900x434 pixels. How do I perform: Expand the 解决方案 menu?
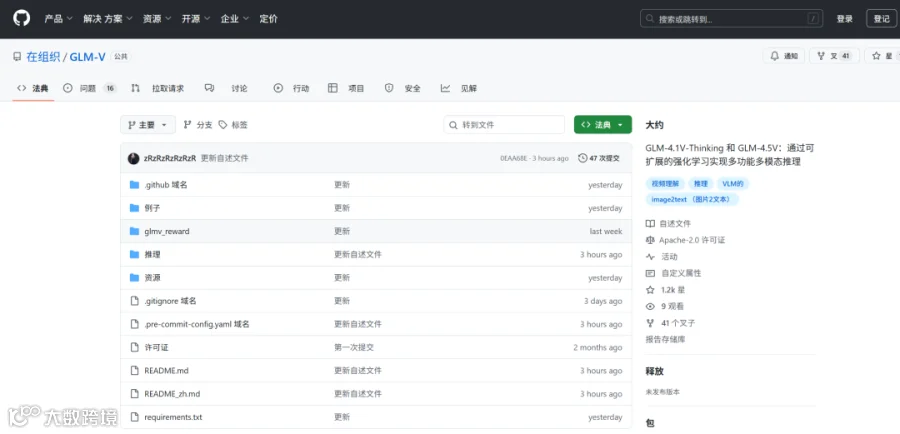pos(107,19)
